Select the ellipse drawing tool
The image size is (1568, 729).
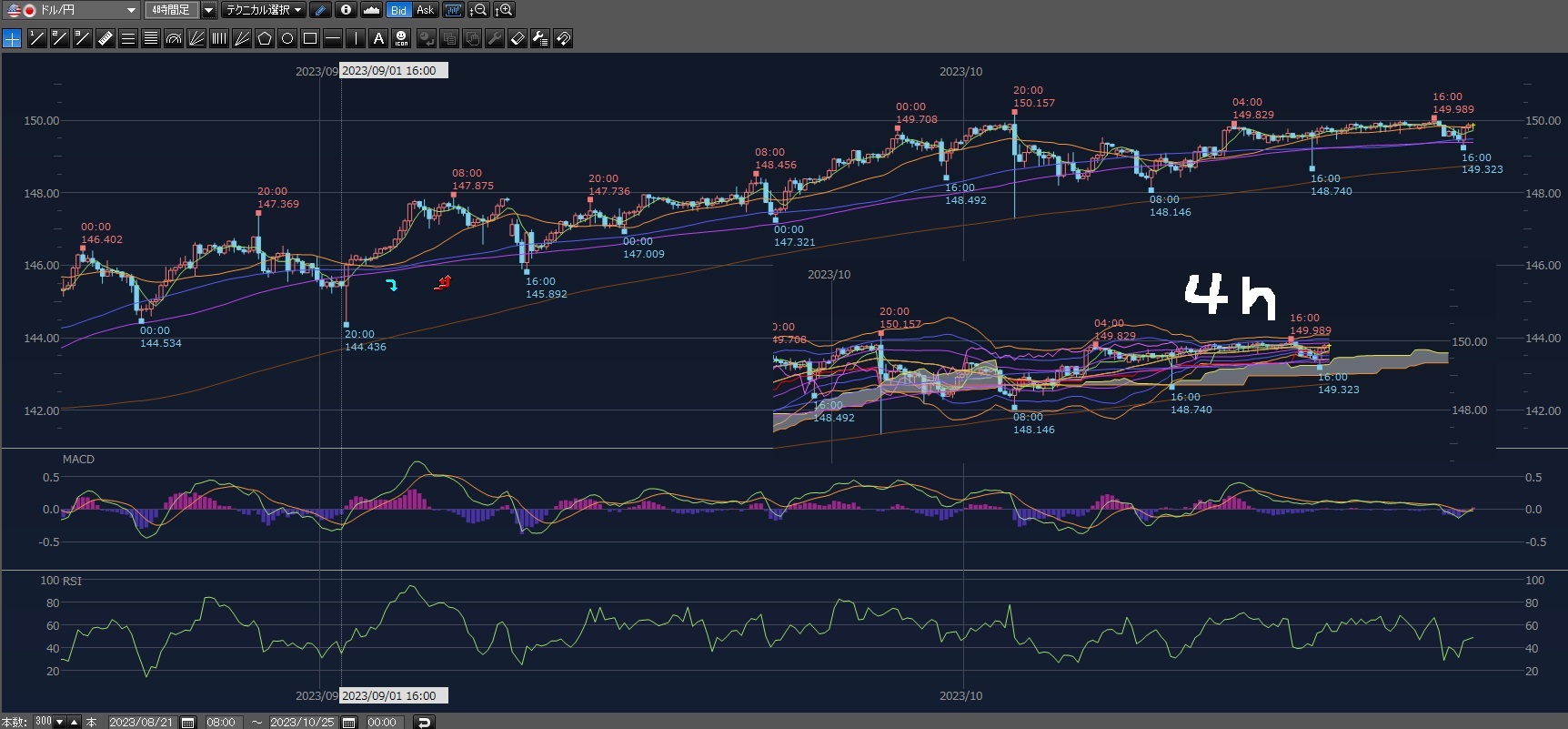tap(287, 38)
